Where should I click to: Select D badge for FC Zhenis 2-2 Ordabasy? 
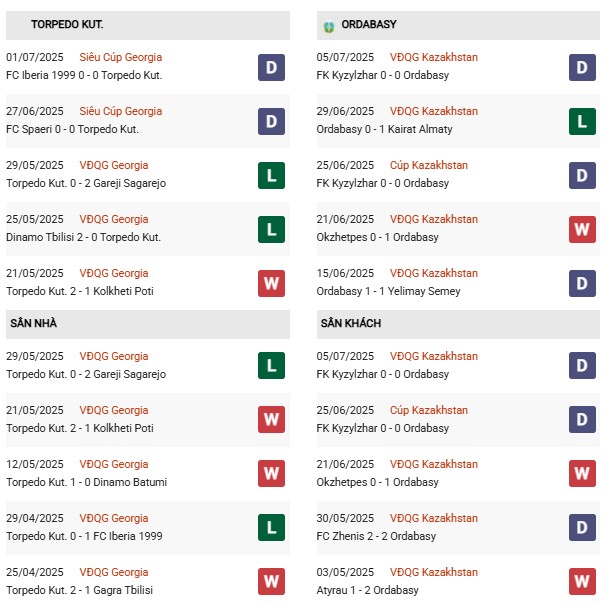click(582, 527)
